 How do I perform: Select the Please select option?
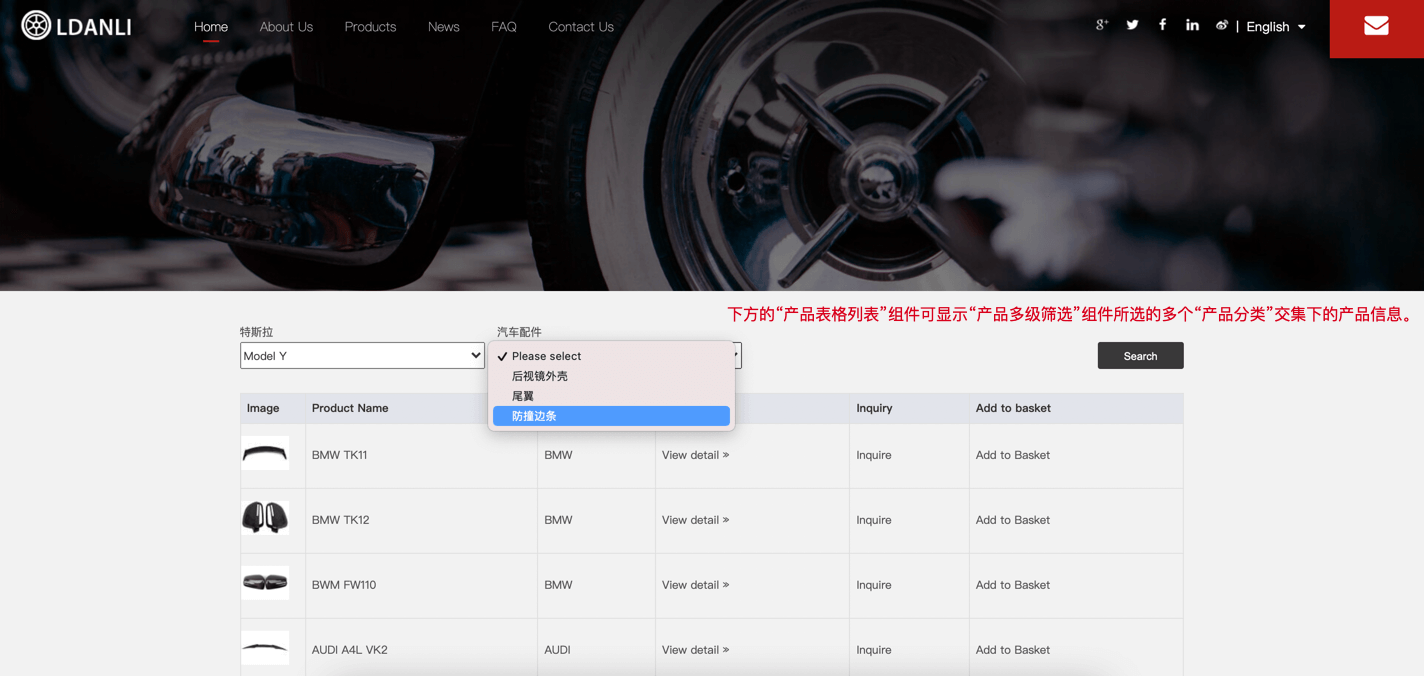(x=546, y=356)
